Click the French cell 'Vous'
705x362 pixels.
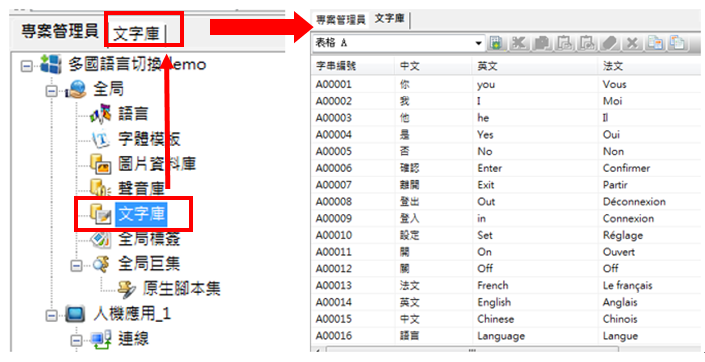point(615,85)
